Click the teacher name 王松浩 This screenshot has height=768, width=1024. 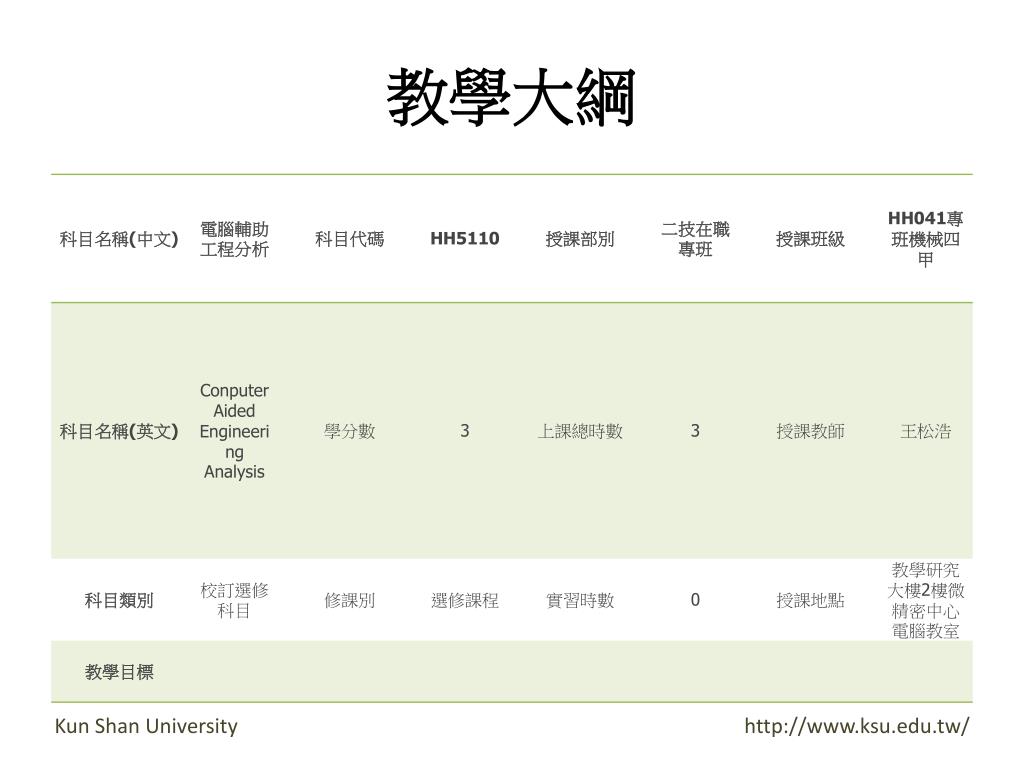click(x=925, y=431)
